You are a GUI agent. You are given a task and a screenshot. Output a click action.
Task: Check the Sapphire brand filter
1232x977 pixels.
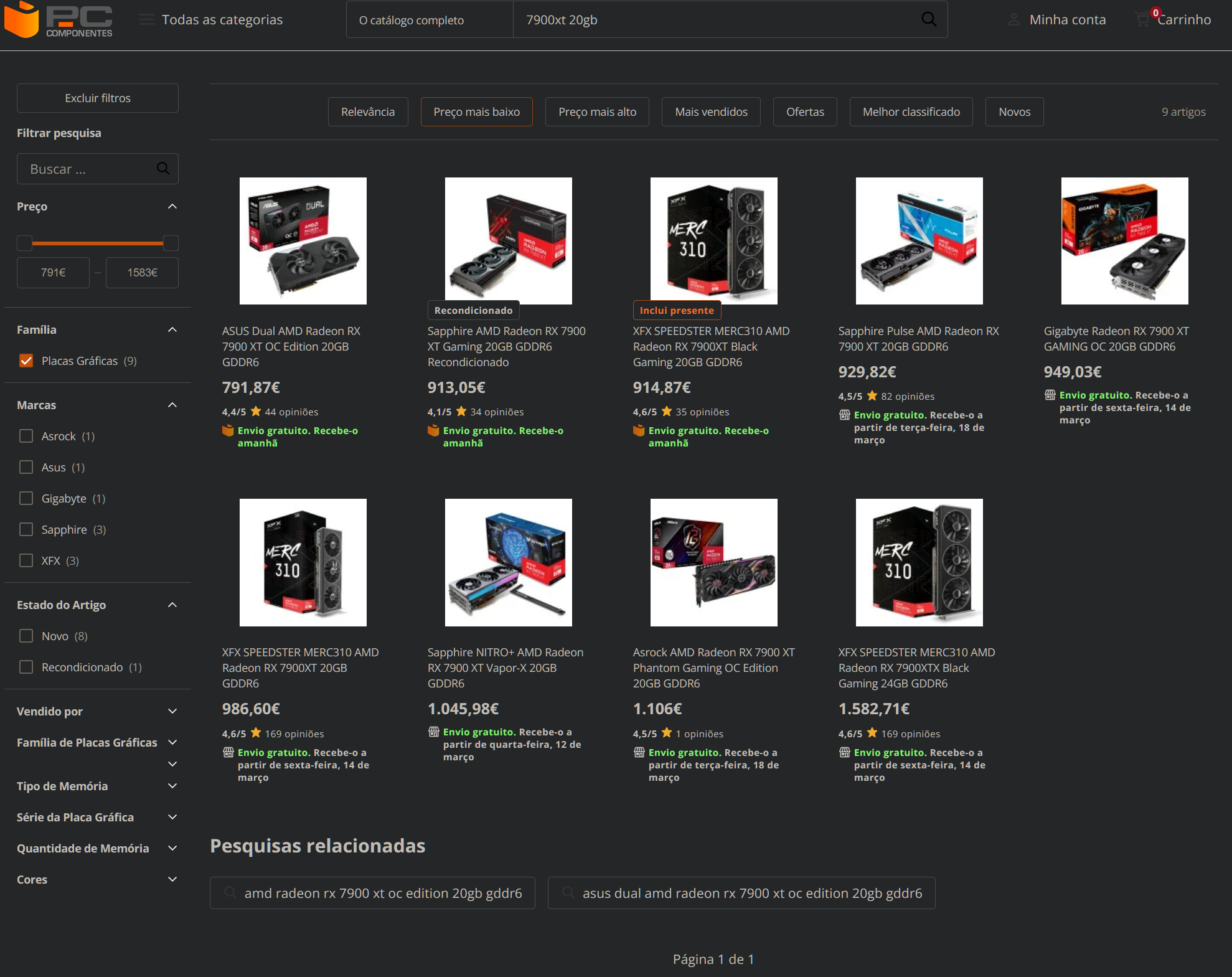point(26,529)
